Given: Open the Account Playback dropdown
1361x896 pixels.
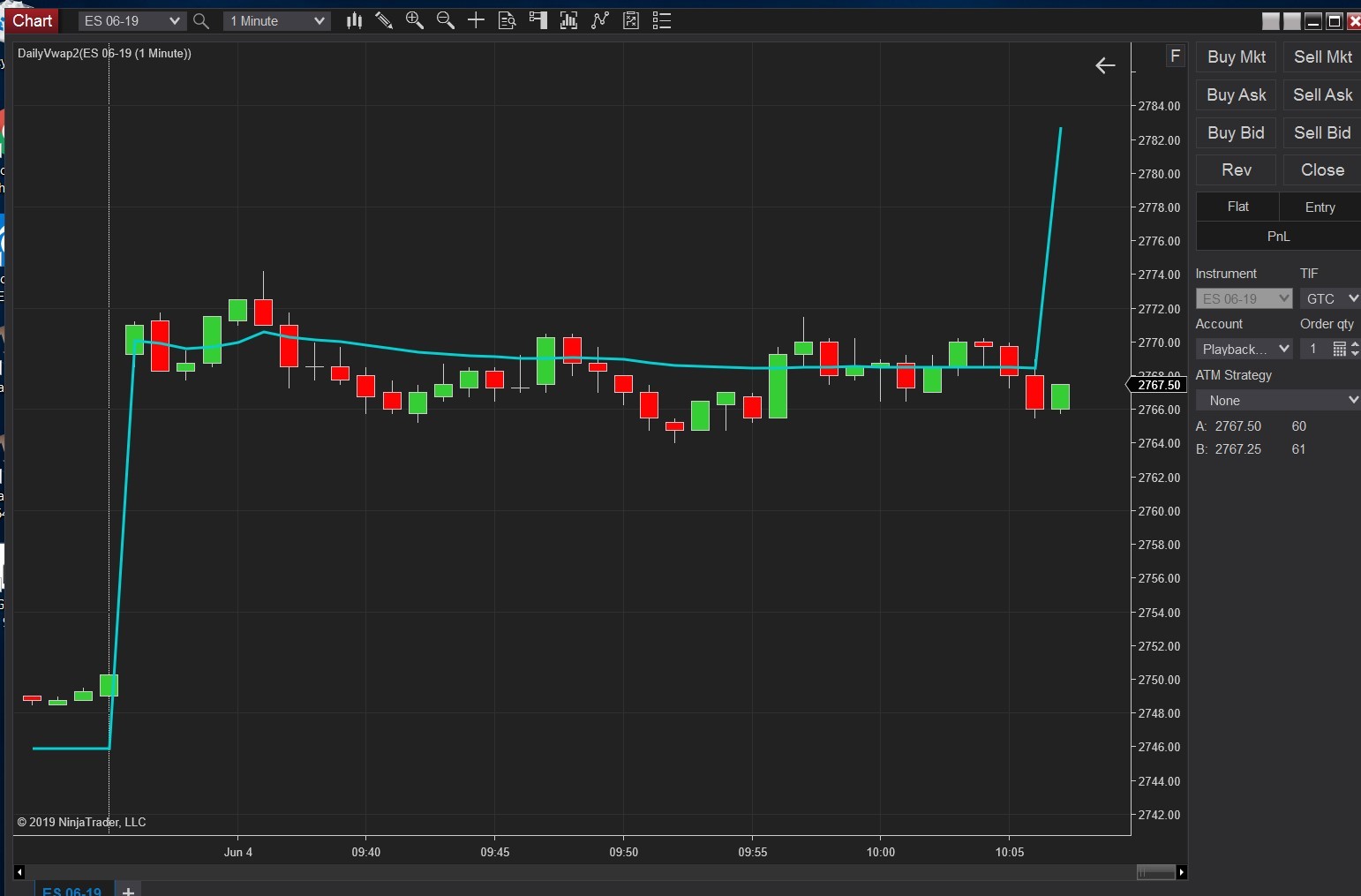Looking at the screenshot, I should coord(1244,349).
